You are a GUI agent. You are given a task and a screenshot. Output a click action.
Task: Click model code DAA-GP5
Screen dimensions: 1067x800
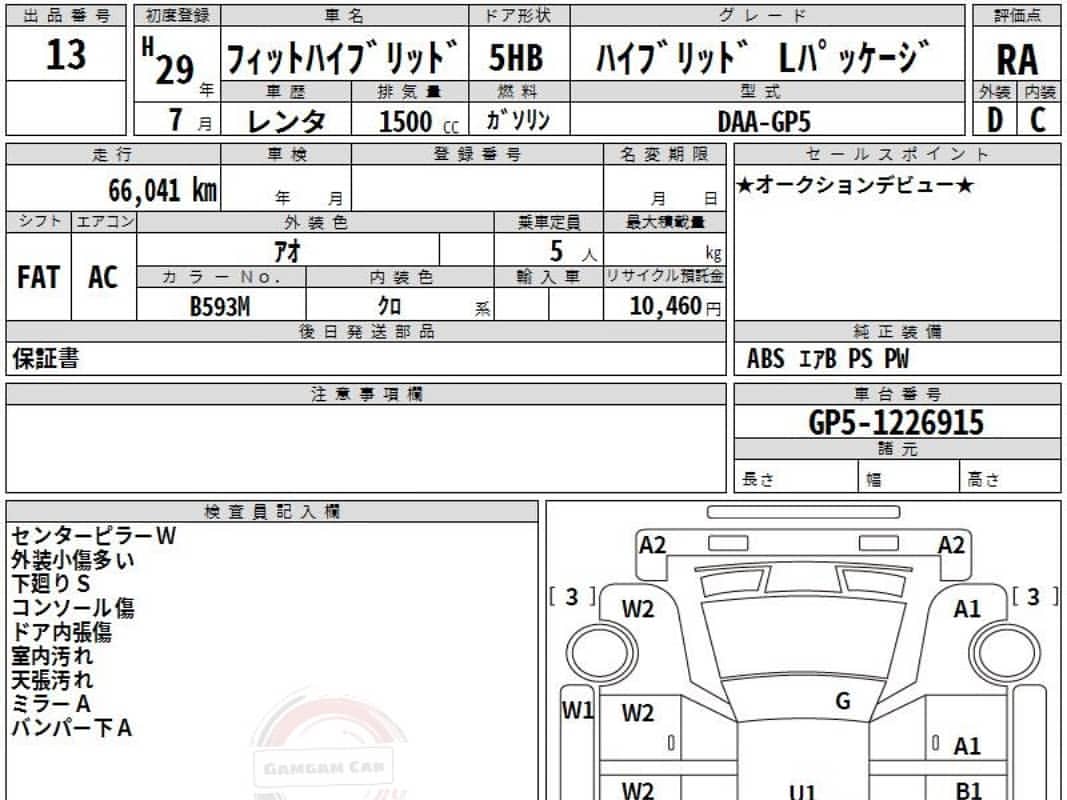click(764, 122)
